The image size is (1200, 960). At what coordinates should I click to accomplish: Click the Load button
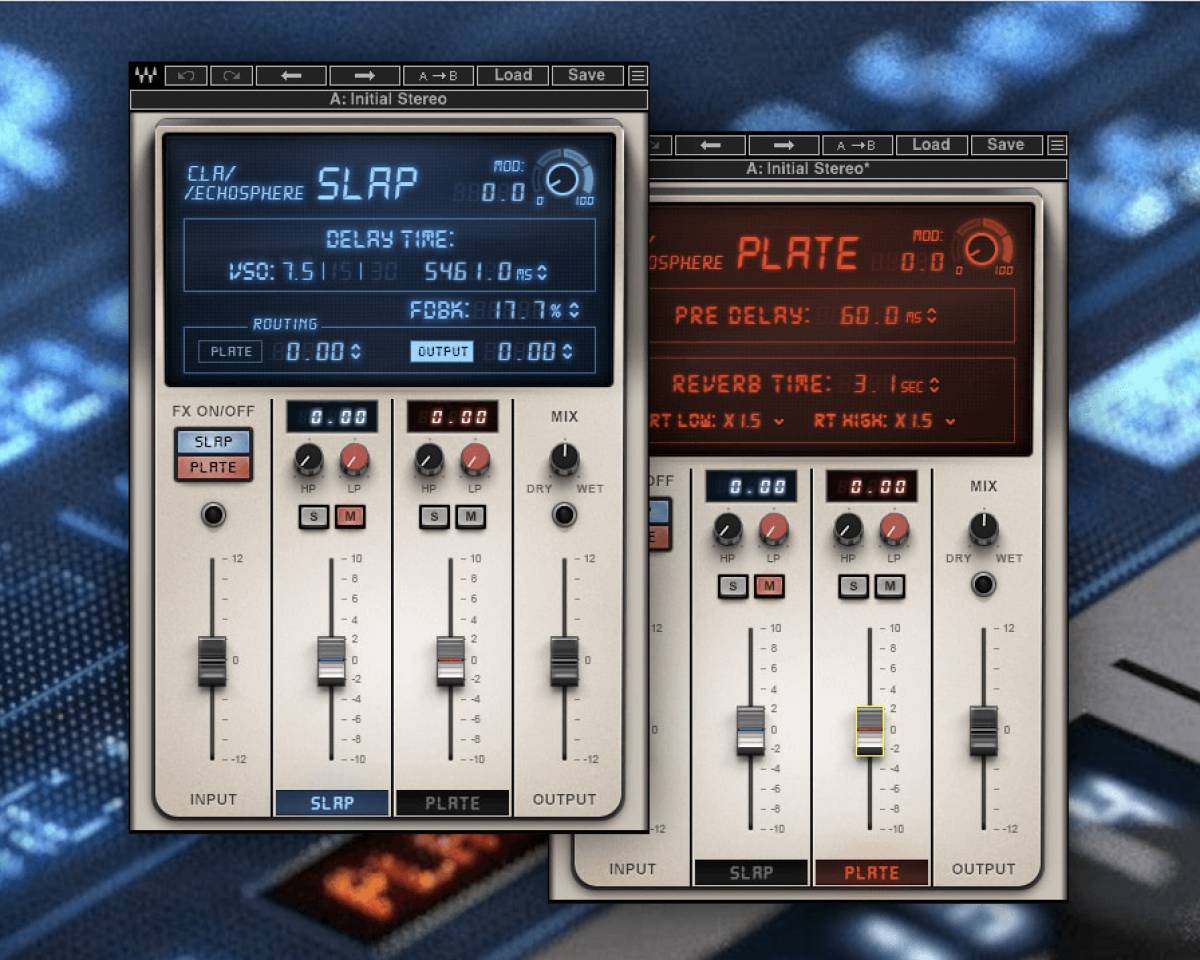coord(512,75)
